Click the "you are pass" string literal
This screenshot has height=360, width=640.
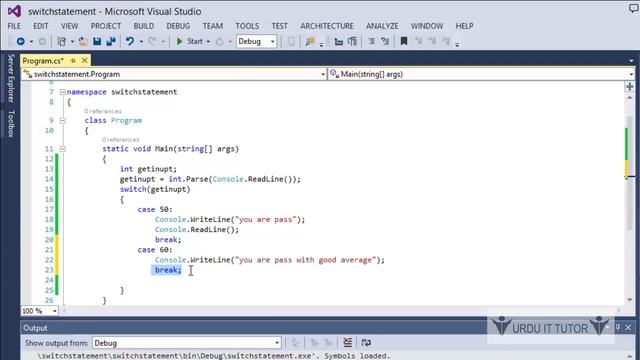pyautogui.click(x=266, y=220)
